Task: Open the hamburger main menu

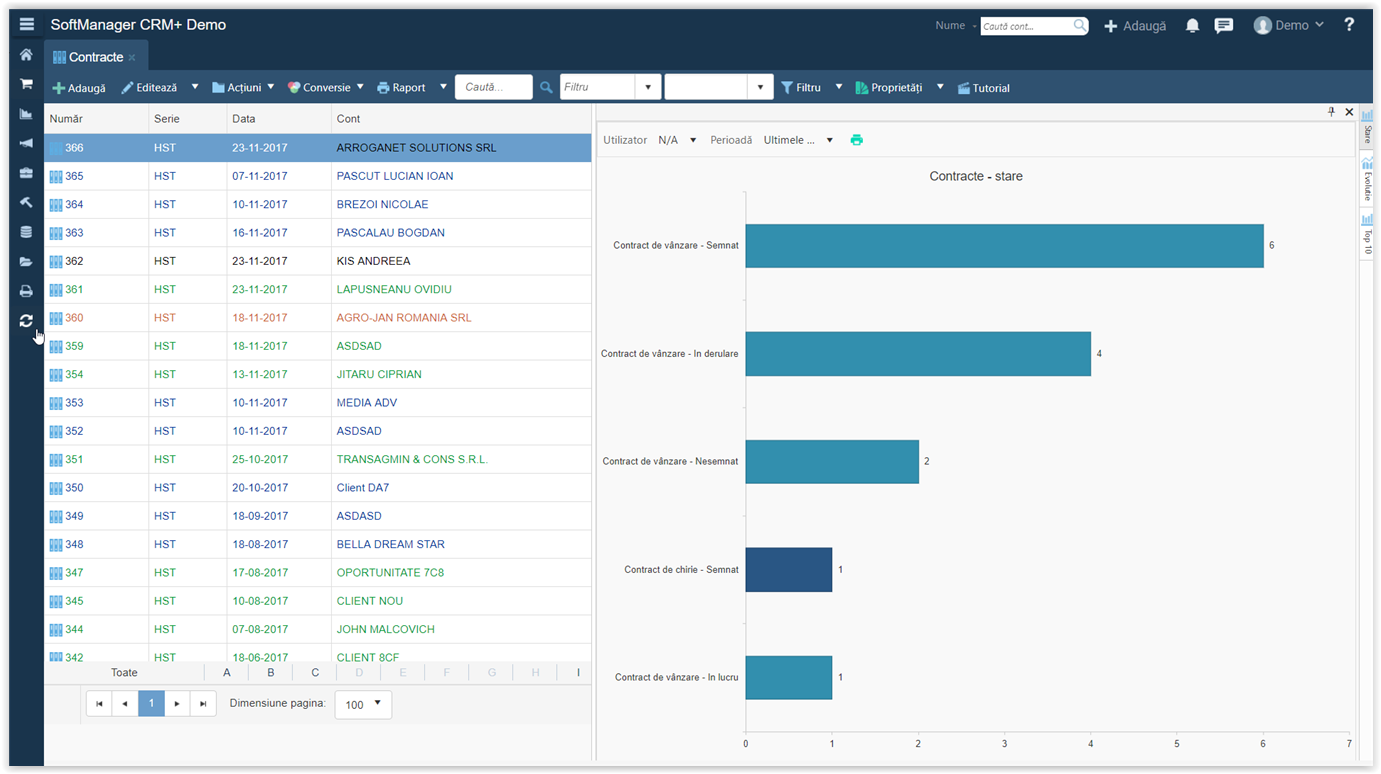Action: point(27,25)
